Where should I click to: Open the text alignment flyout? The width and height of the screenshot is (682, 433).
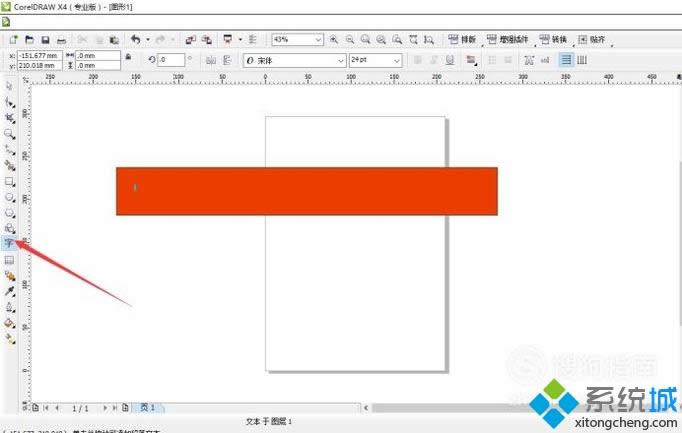(x=471, y=60)
